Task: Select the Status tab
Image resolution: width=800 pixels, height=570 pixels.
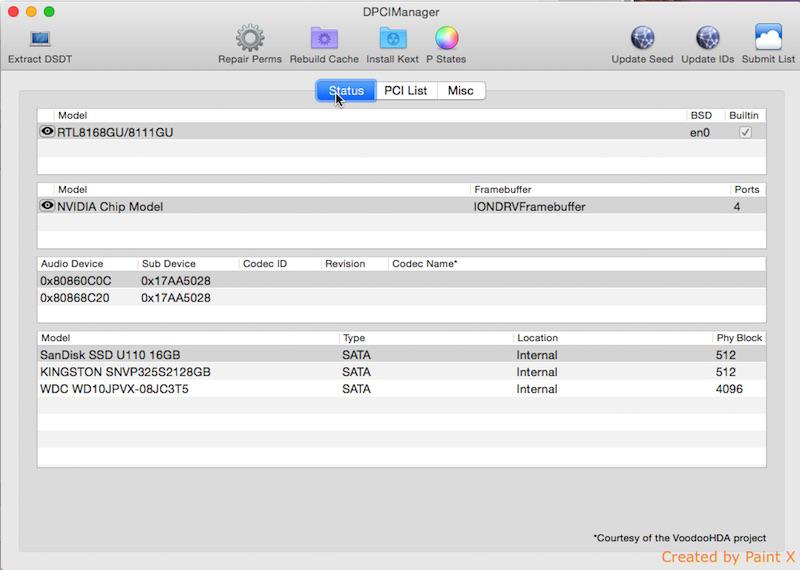Action: [x=346, y=91]
